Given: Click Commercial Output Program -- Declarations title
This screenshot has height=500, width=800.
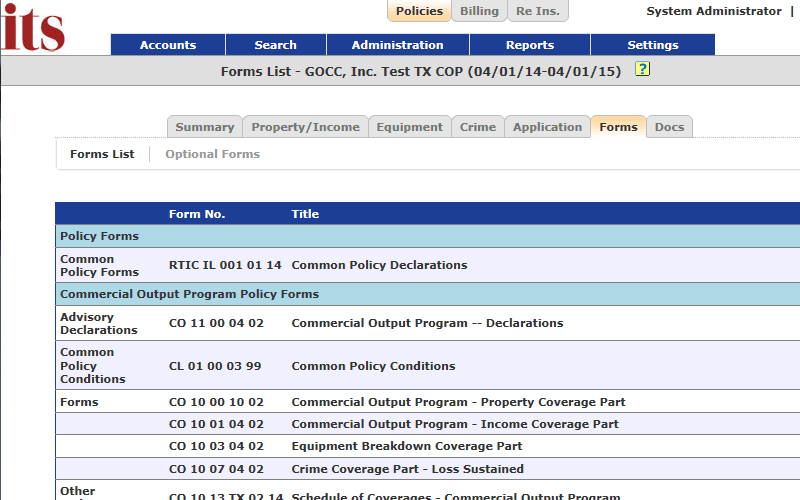Looking at the screenshot, I should pos(427,323).
